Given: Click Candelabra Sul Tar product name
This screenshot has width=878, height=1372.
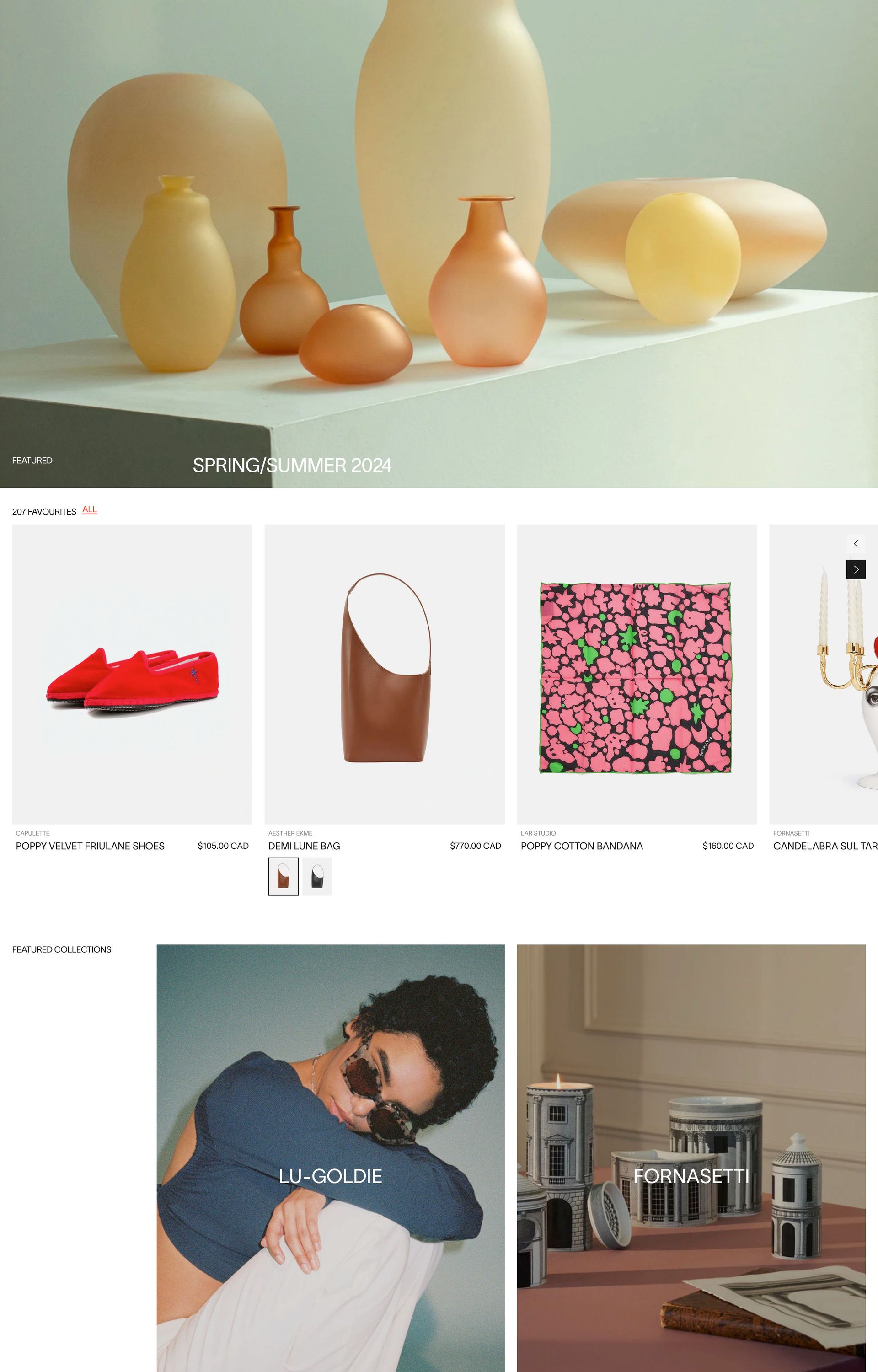Looking at the screenshot, I should pos(825,846).
